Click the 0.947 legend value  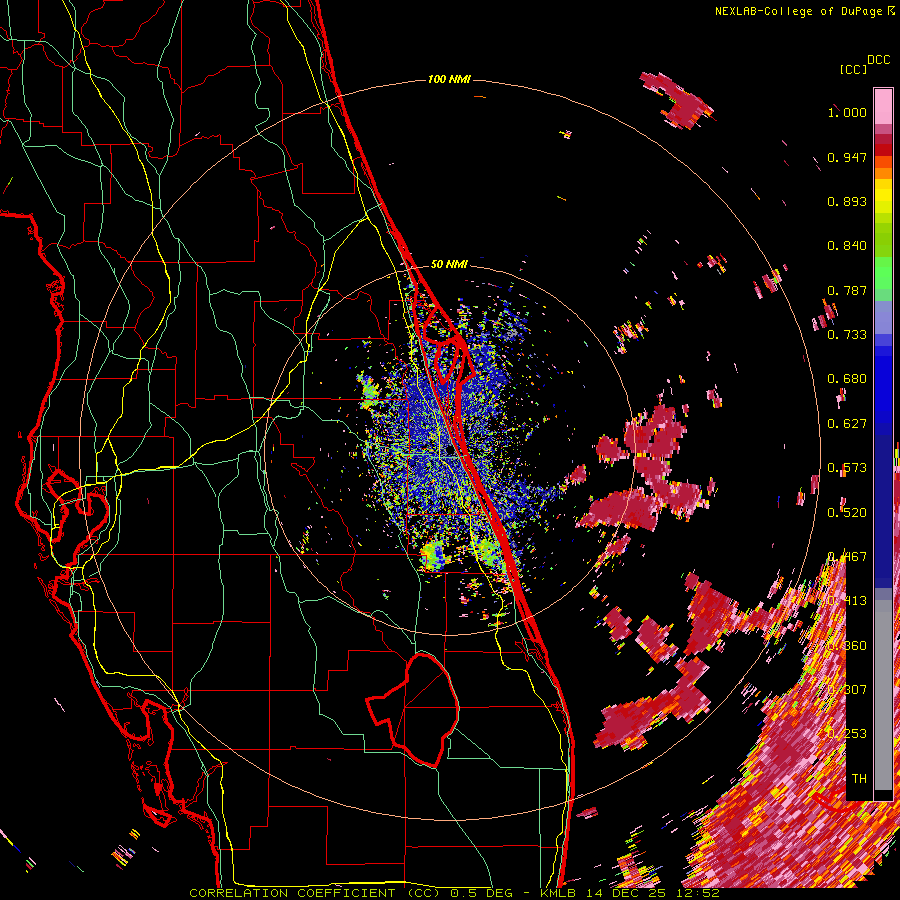point(847,157)
